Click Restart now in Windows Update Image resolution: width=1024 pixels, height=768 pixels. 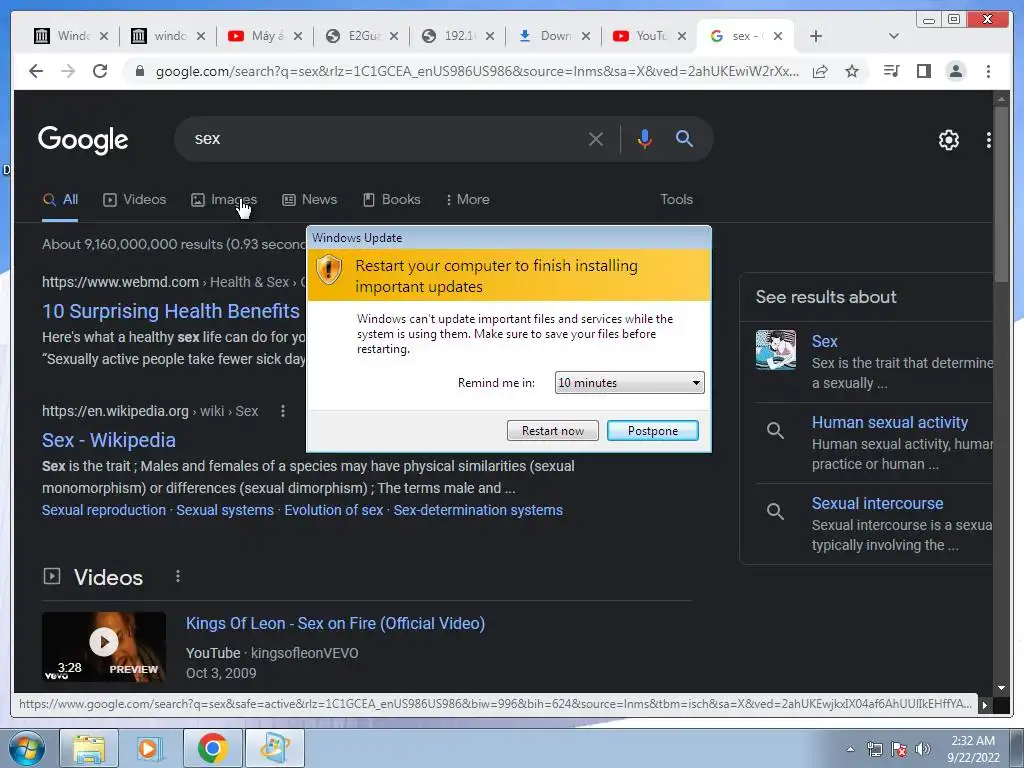tap(552, 430)
